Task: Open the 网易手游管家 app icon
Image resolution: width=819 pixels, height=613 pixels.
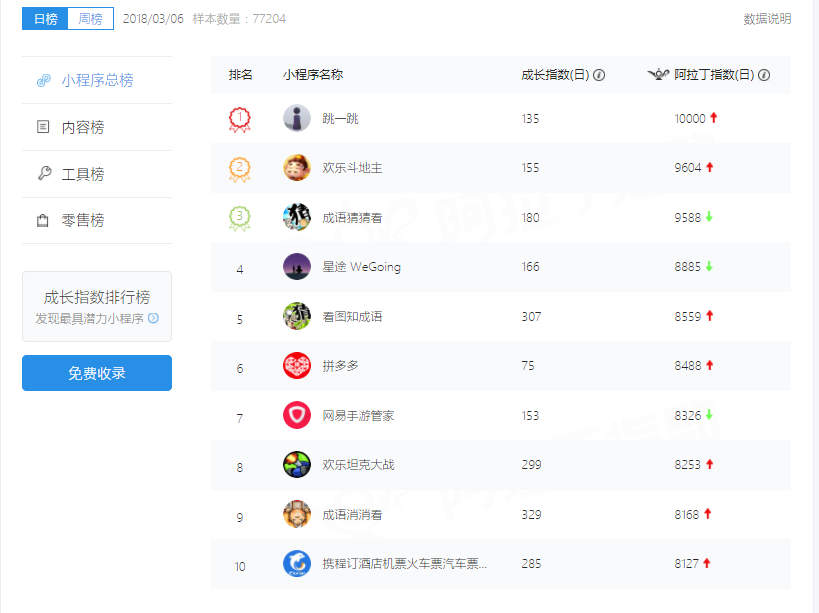Action: click(297, 415)
